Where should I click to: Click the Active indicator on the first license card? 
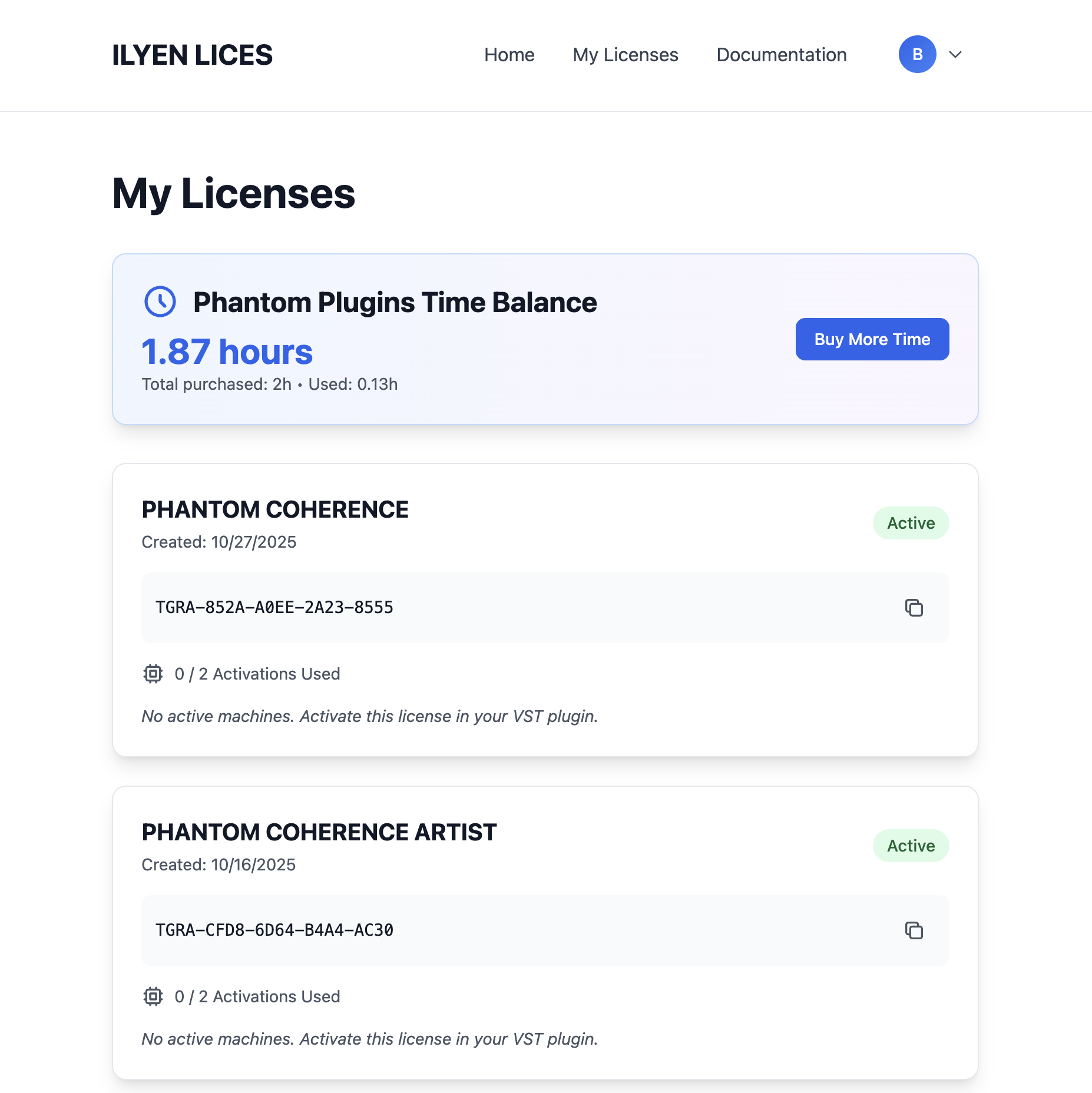(911, 522)
